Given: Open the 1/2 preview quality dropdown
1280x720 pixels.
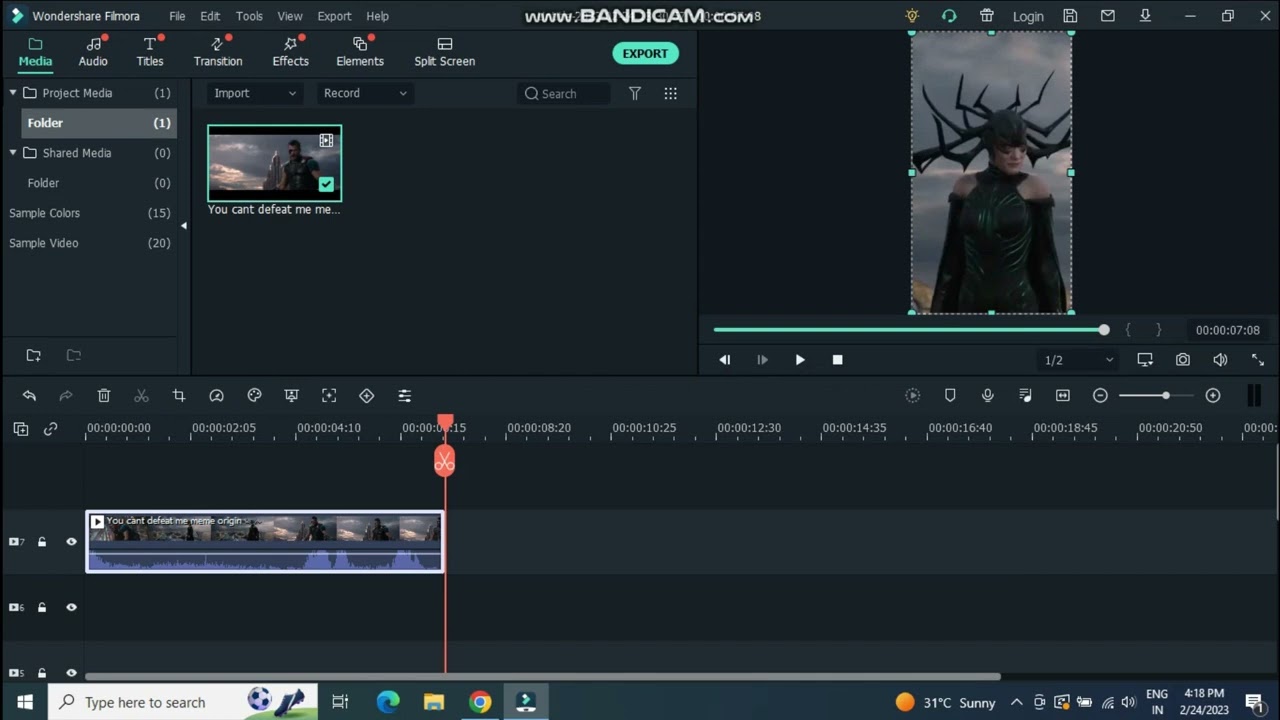Looking at the screenshot, I should pyautogui.click(x=1078, y=360).
